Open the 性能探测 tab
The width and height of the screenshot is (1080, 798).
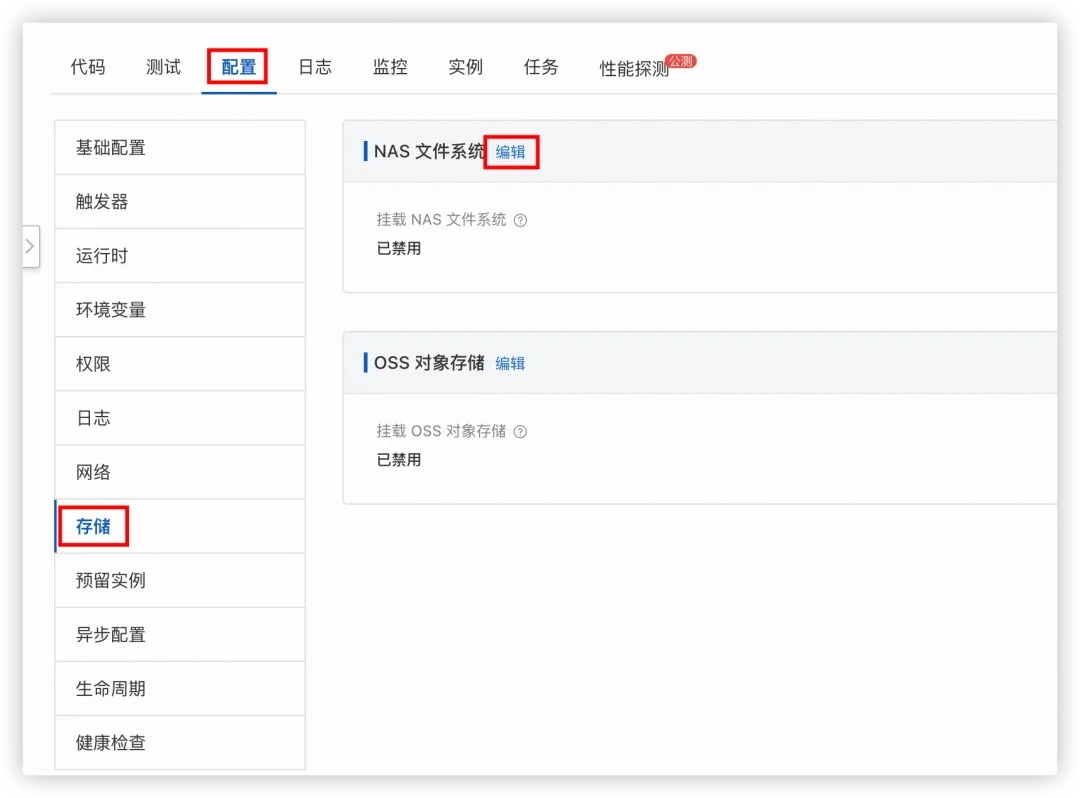point(634,69)
